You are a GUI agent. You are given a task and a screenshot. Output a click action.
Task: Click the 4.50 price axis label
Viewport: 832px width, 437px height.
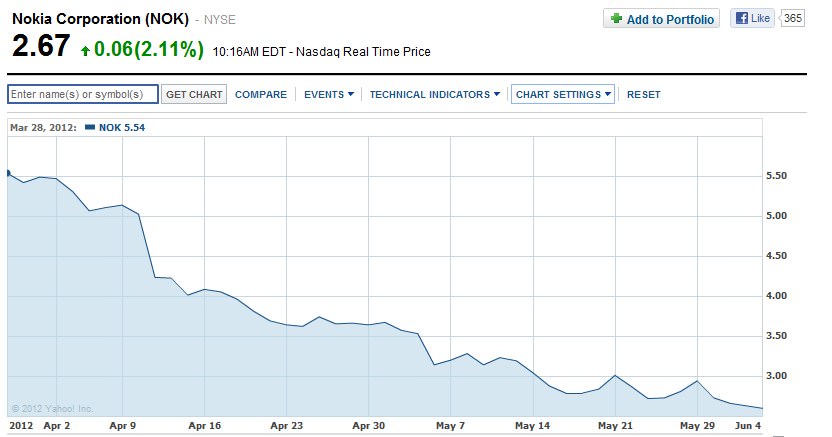click(776, 256)
